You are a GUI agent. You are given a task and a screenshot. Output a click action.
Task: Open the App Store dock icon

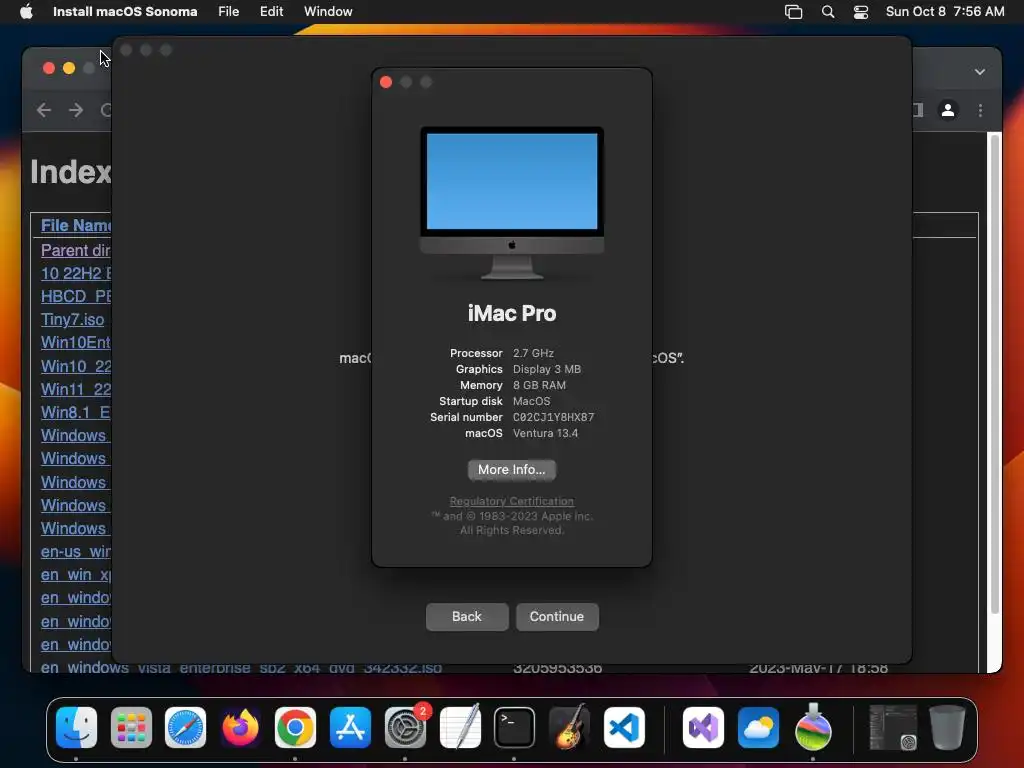(350, 727)
